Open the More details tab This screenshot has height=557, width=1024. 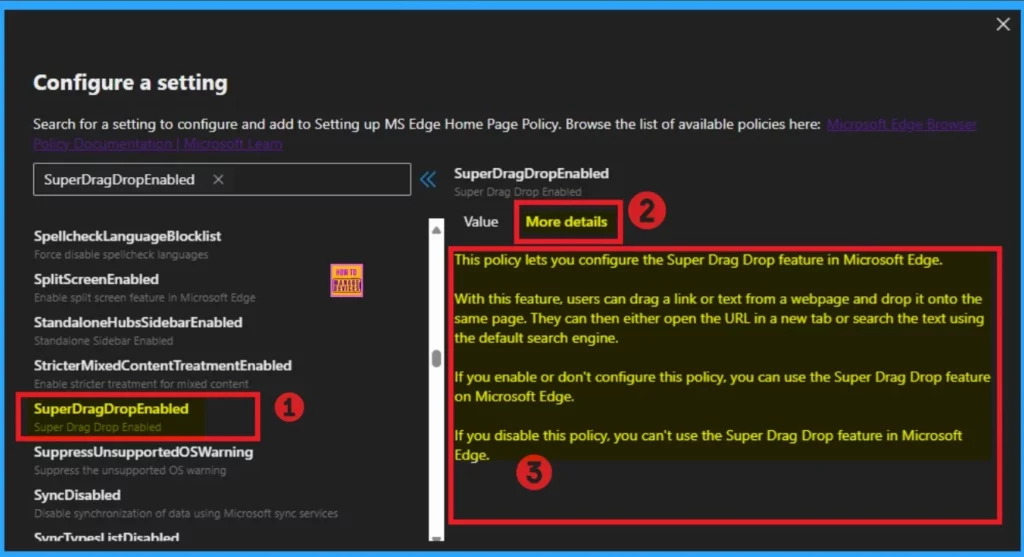tap(566, 222)
